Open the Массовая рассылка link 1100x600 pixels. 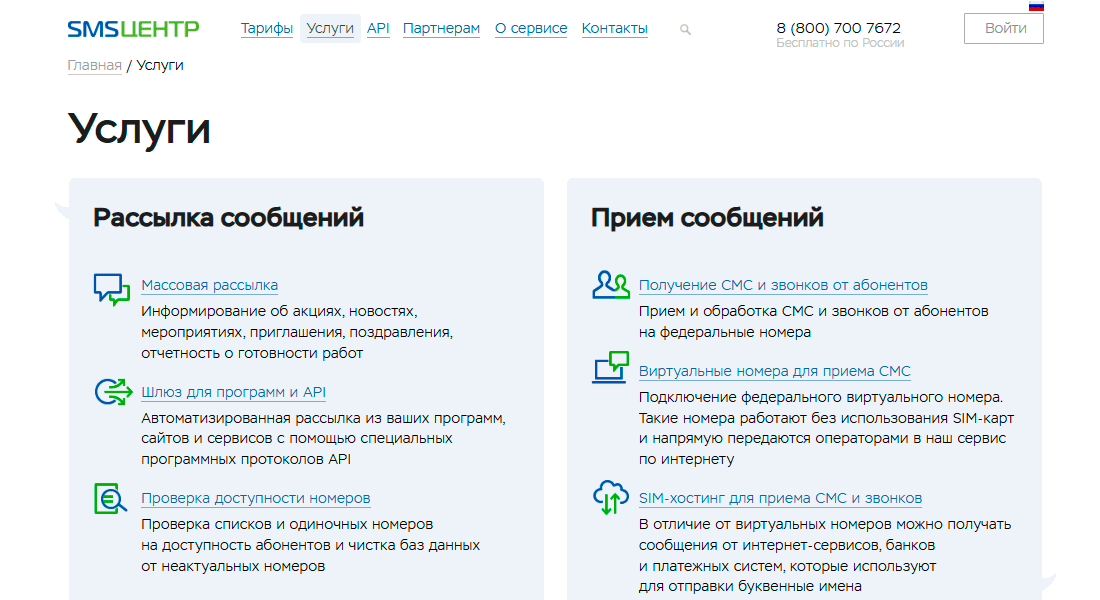(x=210, y=285)
